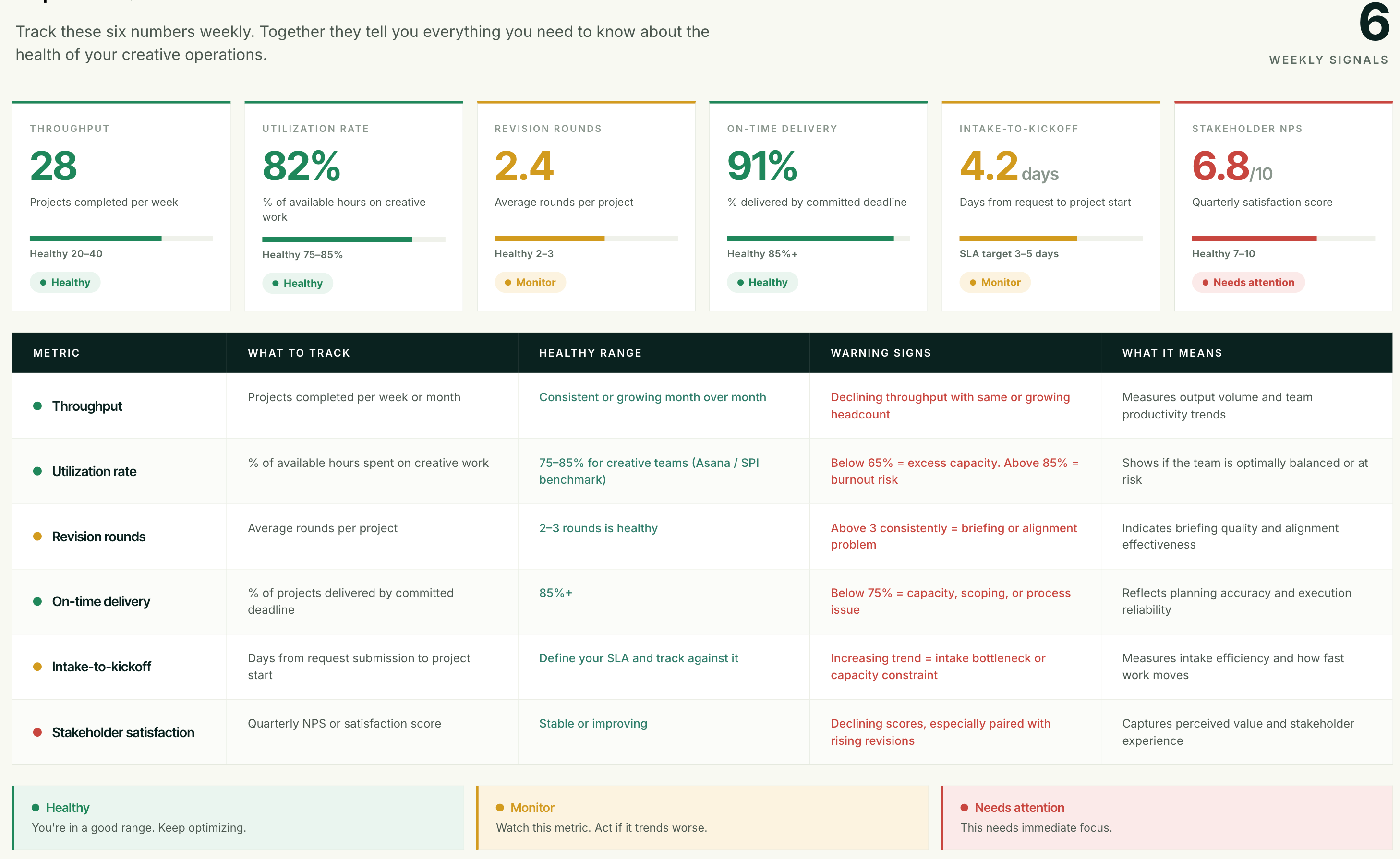1400x859 pixels.
Task: Click the green dot beside Utilization rate row
Action: point(37,471)
